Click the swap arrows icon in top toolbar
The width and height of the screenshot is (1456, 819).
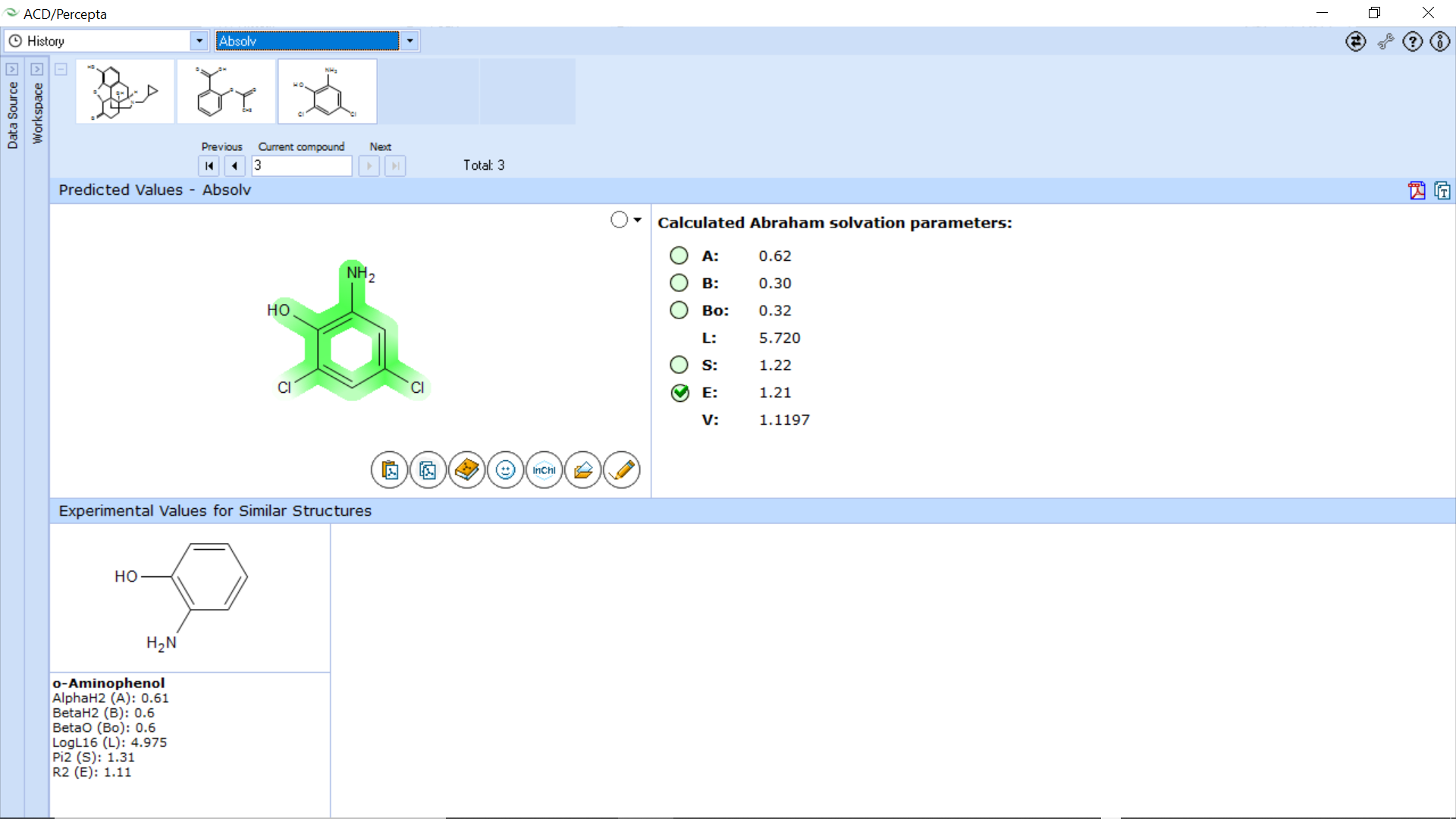pyautogui.click(x=1355, y=42)
